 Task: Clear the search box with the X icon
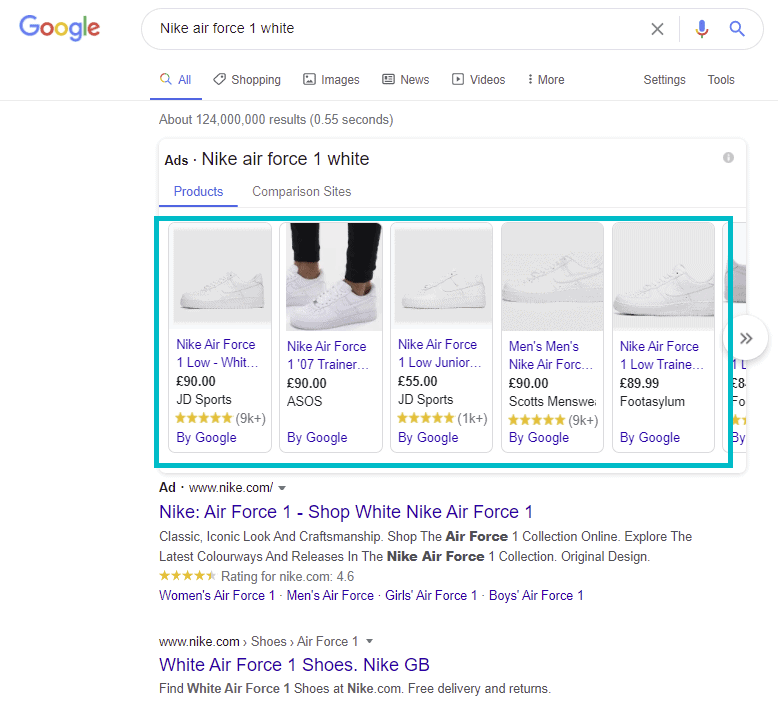click(x=657, y=29)
